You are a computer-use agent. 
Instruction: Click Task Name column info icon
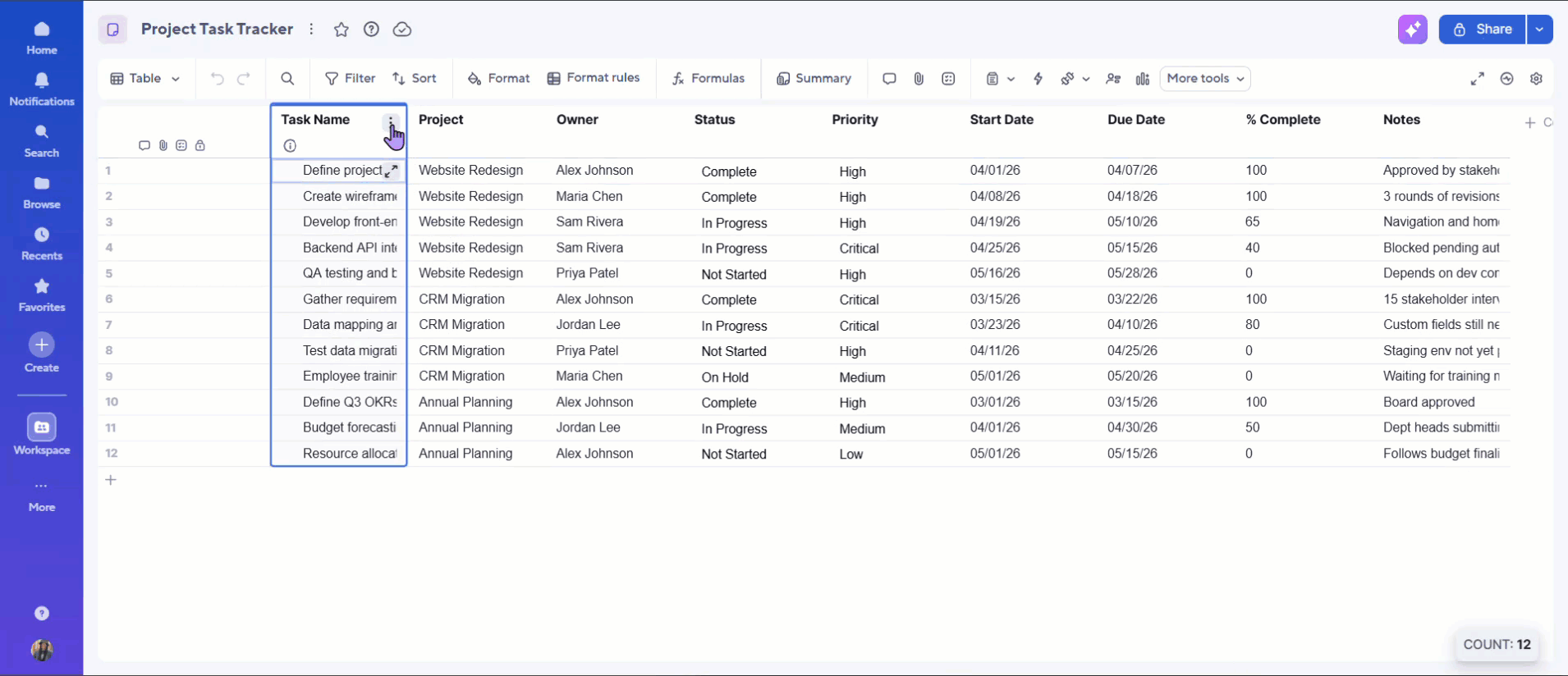[290, 146]
